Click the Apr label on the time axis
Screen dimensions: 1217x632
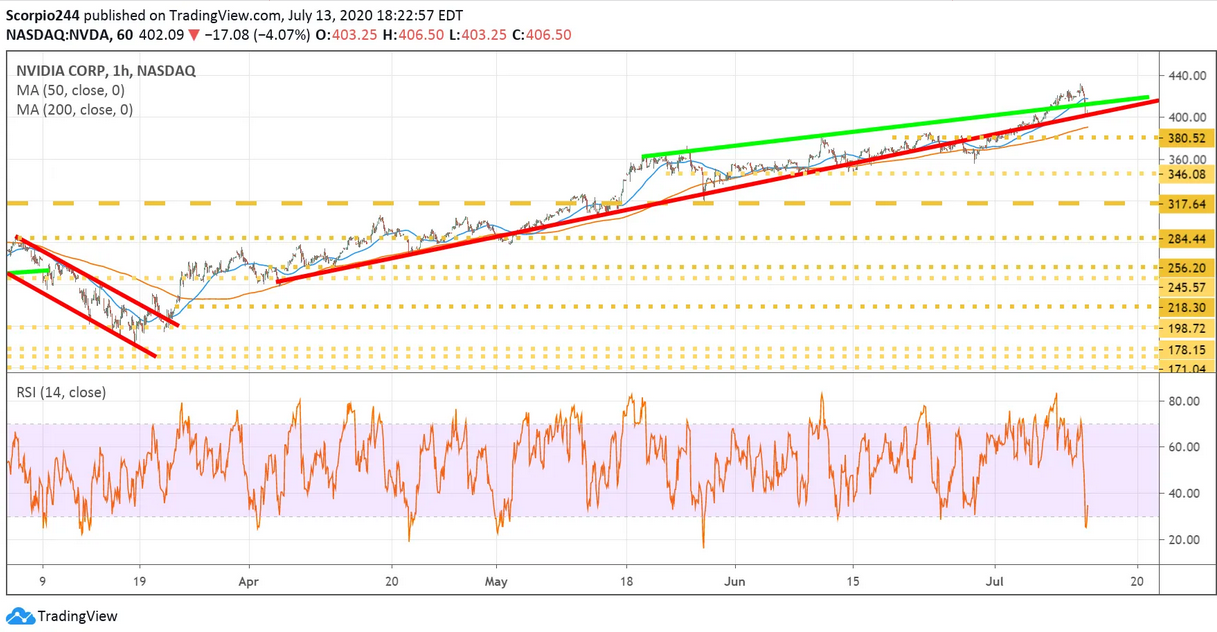click(250, 579)
